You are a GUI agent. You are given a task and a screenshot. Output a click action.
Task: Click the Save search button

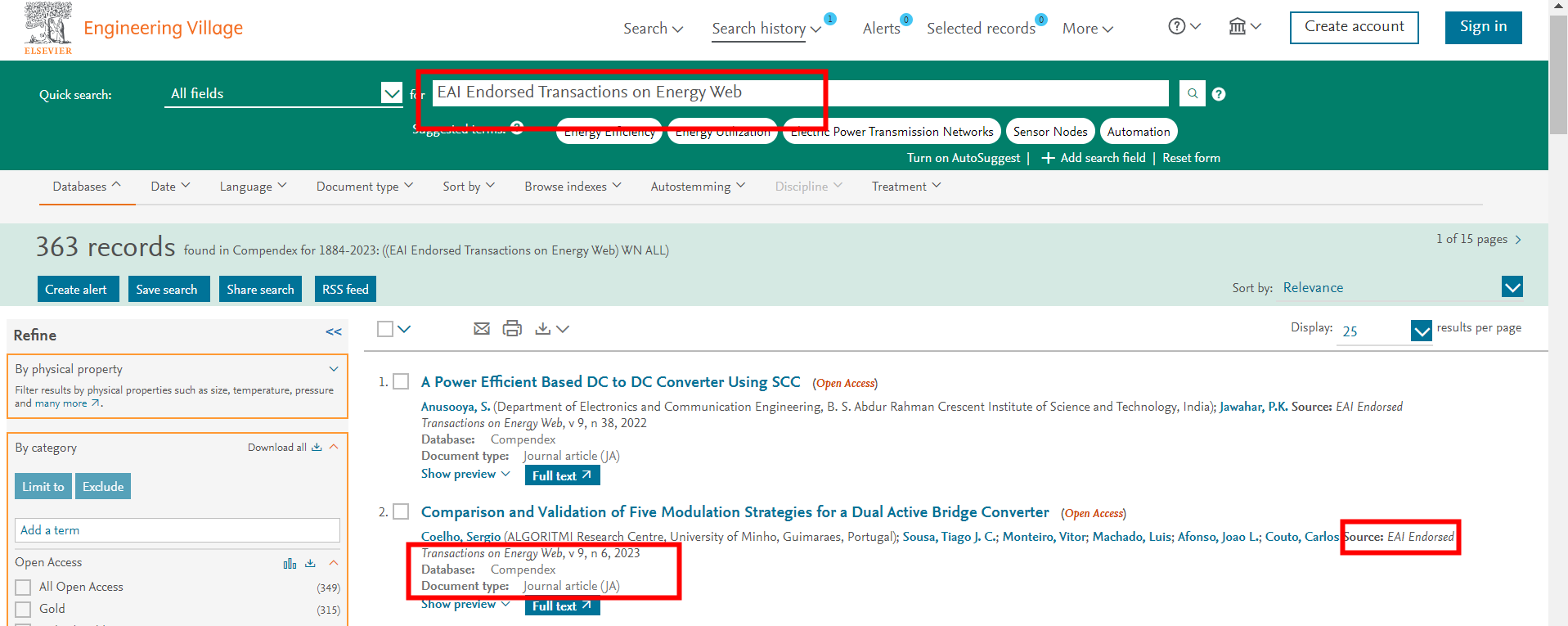click(x=168, y=289)
